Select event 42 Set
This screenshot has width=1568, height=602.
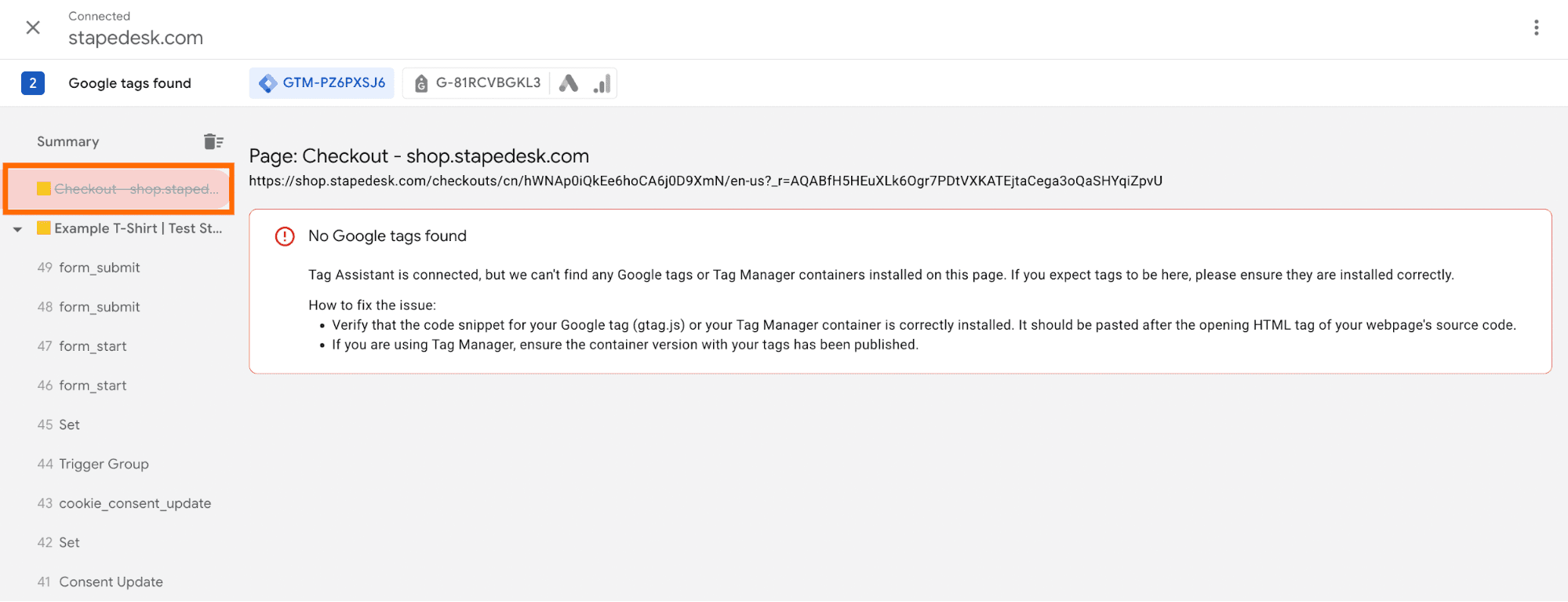pos(59,542)
